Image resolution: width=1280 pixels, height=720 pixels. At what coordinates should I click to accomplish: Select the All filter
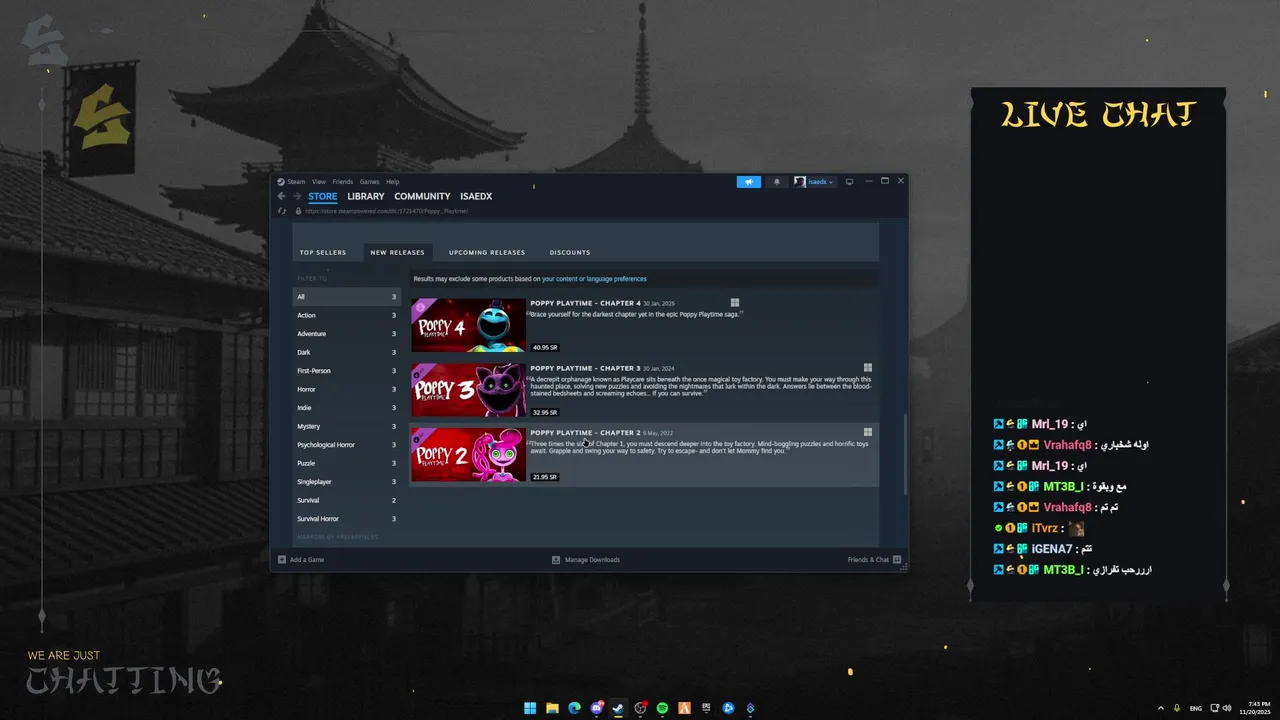coord(347,297)
